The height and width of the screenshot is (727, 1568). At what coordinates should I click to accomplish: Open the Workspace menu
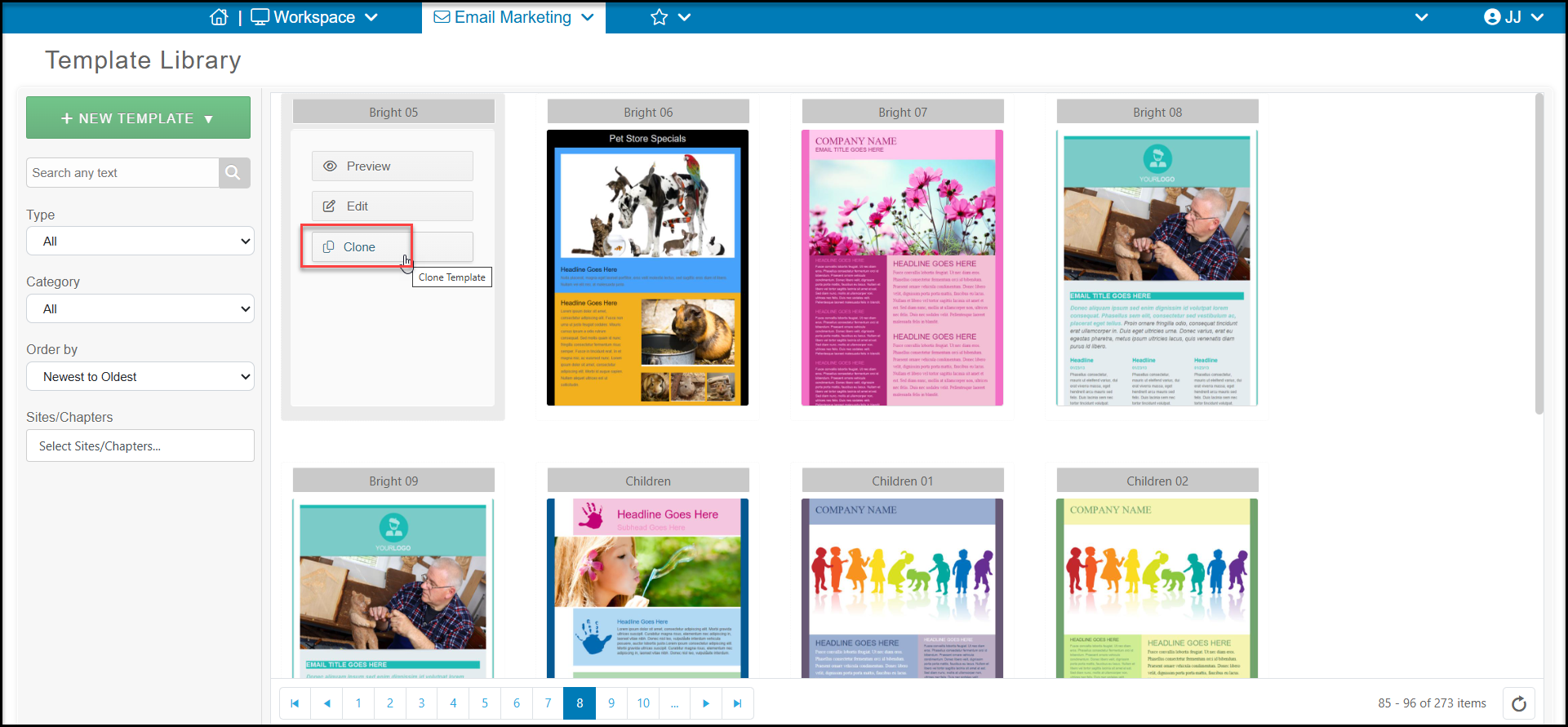tap(314, 17)
